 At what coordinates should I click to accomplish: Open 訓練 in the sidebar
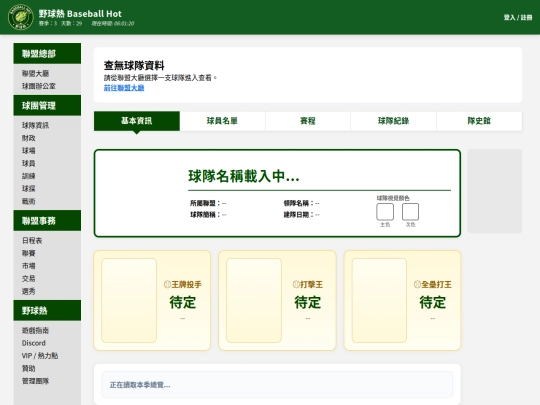point(29,176)
